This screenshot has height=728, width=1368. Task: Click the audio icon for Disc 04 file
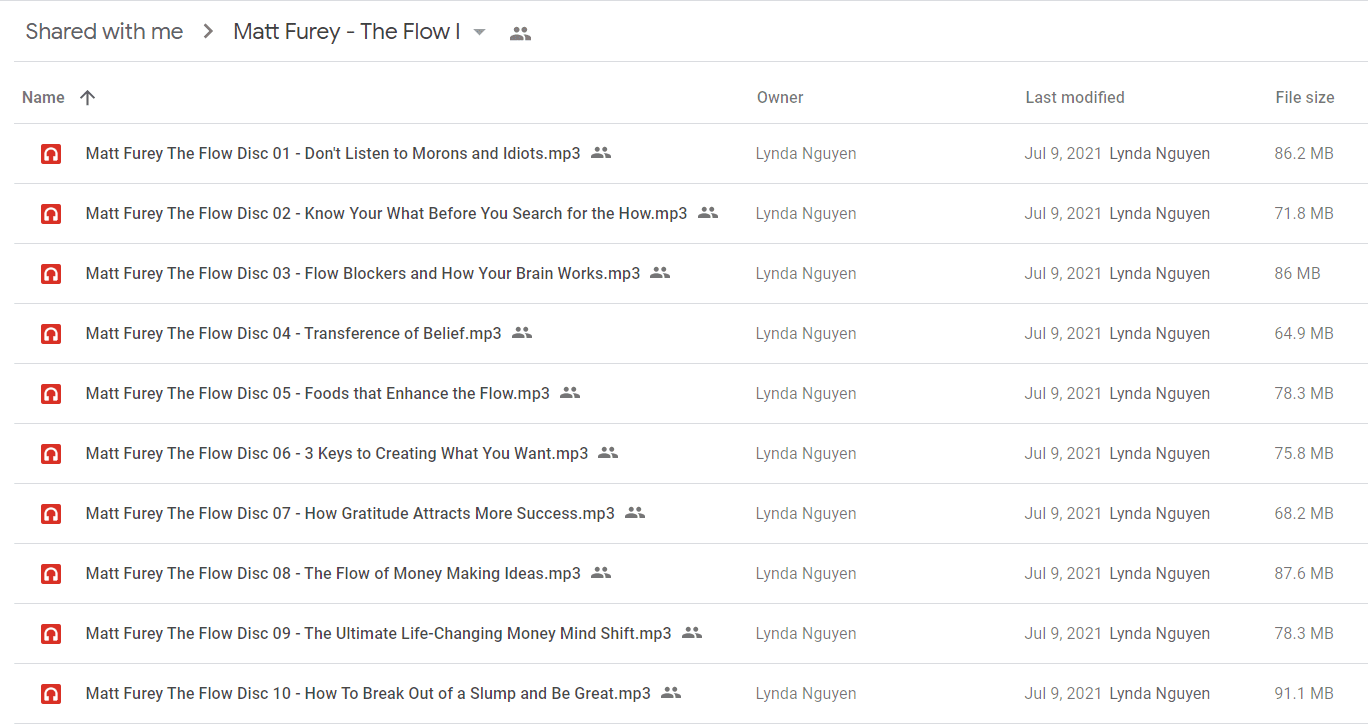click(51, 334)
